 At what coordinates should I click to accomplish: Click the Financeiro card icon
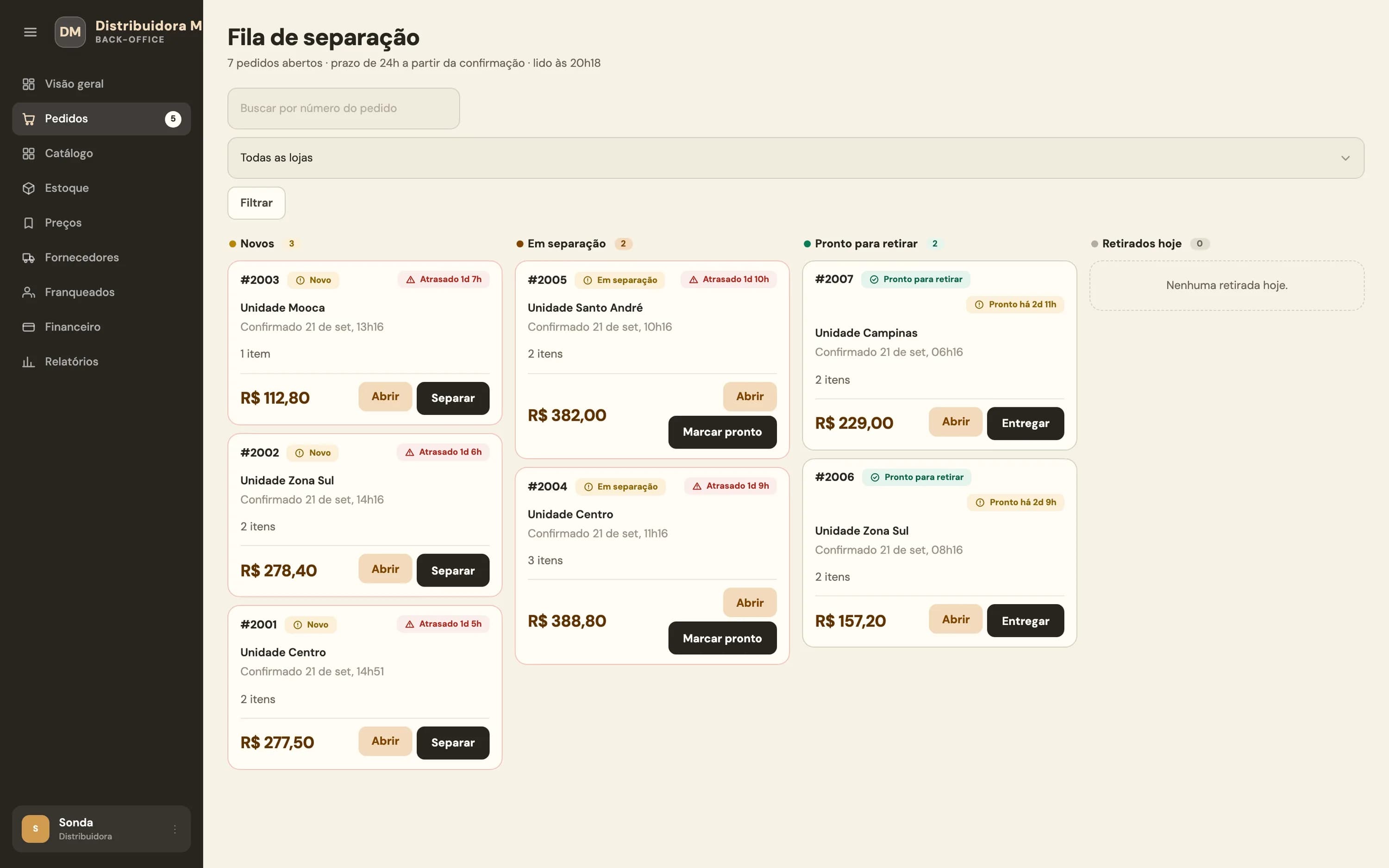29,327
